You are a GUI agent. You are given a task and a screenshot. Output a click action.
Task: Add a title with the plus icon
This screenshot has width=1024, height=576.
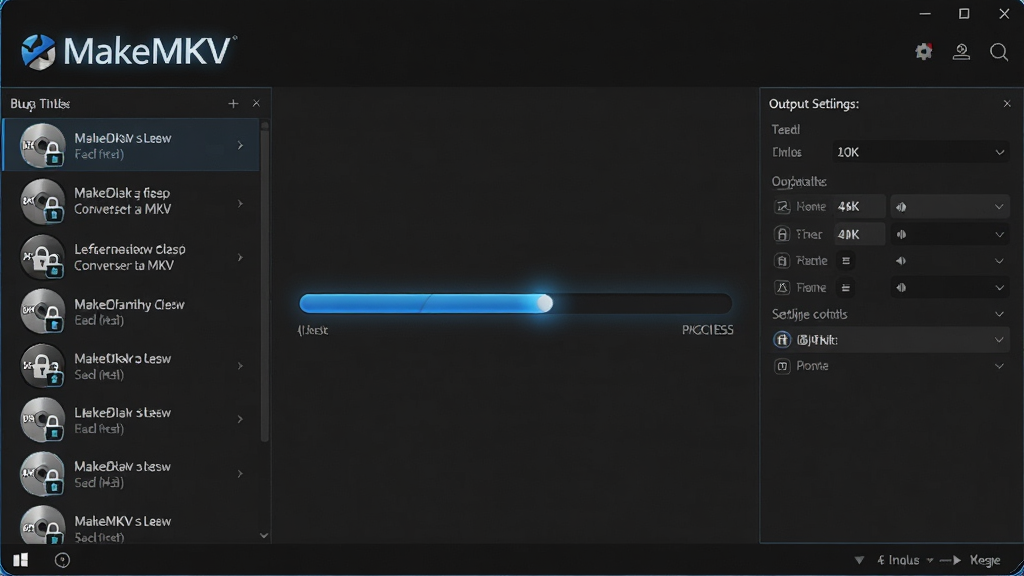[233, 103]
